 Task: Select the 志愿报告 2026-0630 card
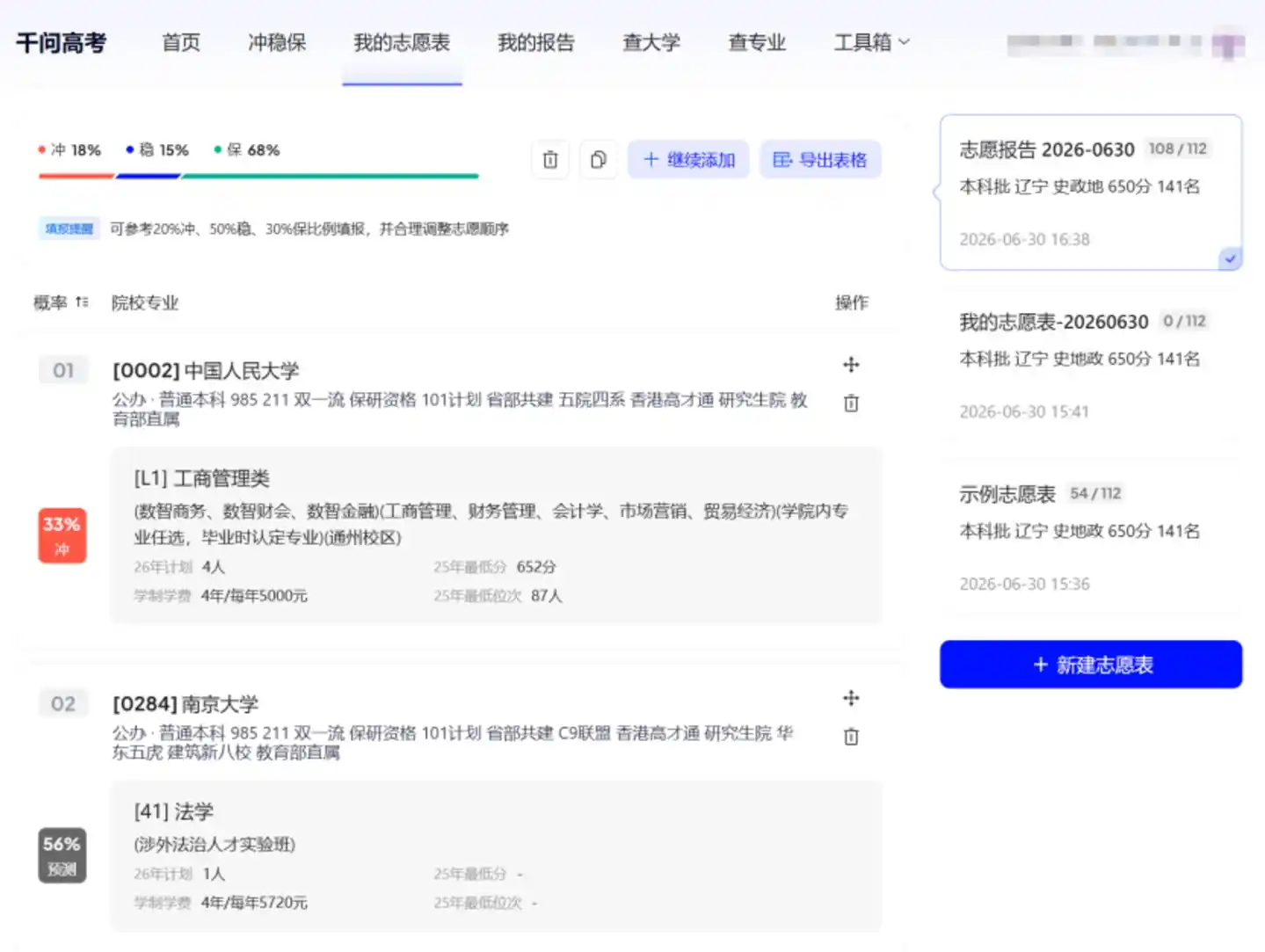click(1091, 193)
